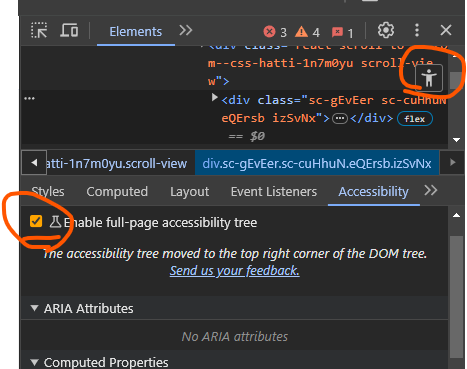
Task: Click the breadcrumb left scroll arrow
Action: click(34, 163)
